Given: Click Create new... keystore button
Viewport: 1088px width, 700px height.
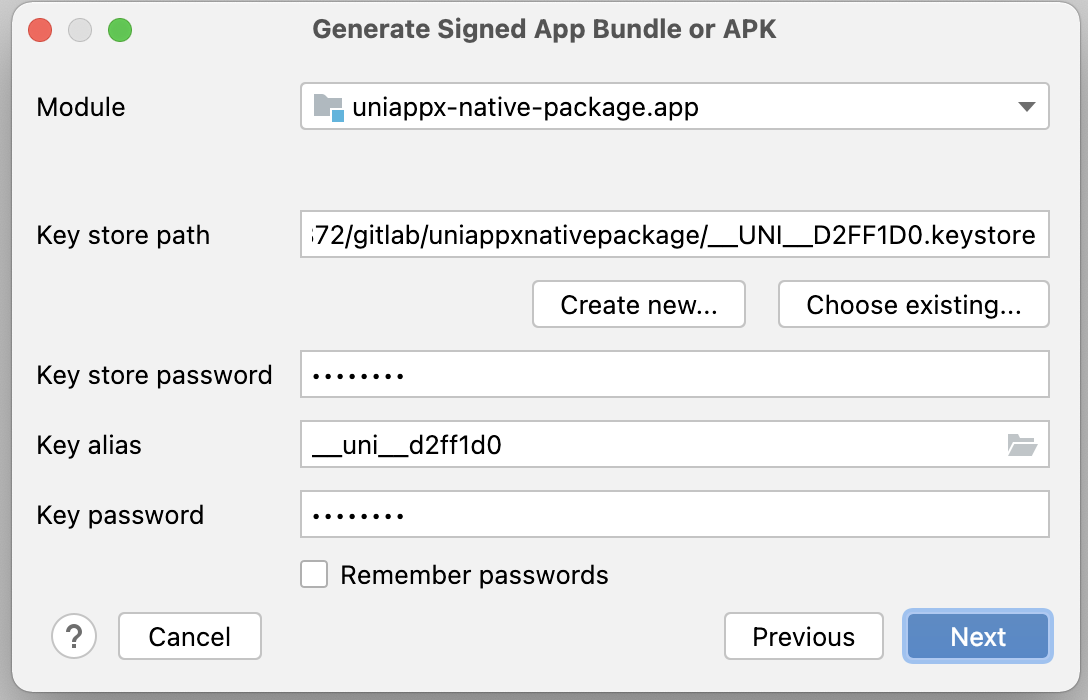Looking at the screenshot, I should pos(638,304).
